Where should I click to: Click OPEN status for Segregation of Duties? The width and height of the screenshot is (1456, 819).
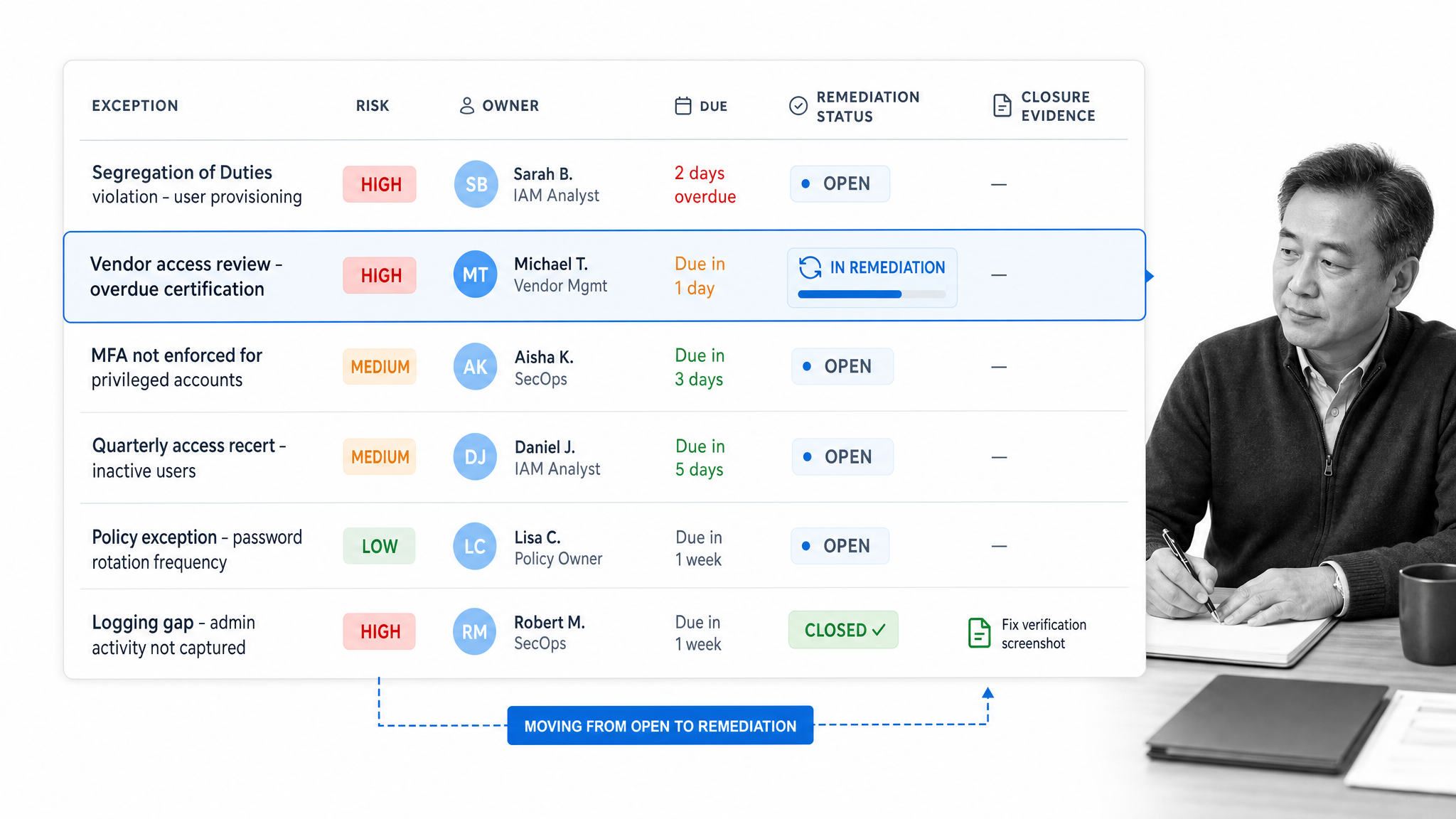tap(840, 183)
